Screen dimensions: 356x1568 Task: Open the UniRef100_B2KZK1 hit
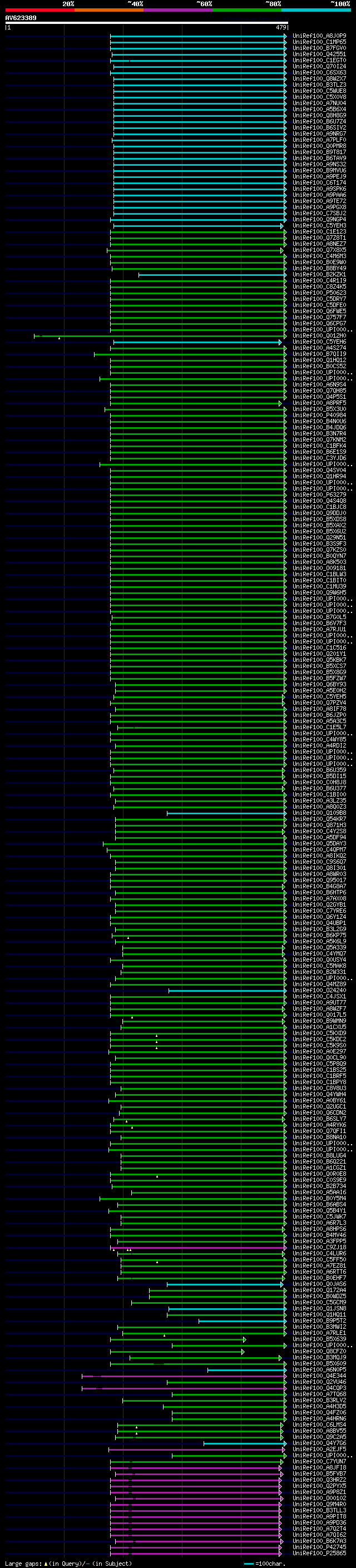point(319,275)
